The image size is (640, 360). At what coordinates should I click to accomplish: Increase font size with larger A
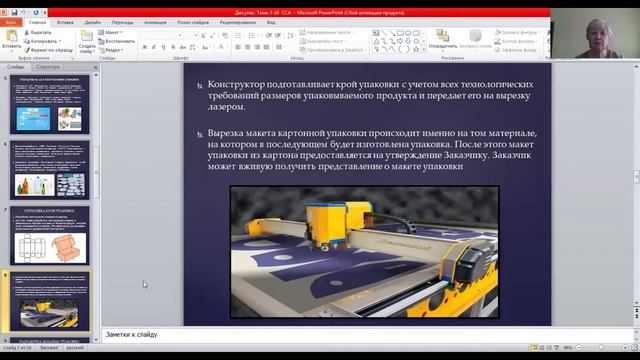pyautogui.click(x=203, y=36)
